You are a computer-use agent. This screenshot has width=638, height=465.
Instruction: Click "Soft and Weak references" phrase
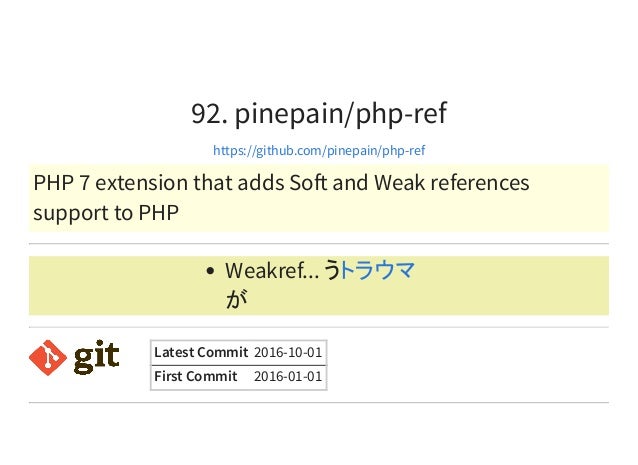409,183
